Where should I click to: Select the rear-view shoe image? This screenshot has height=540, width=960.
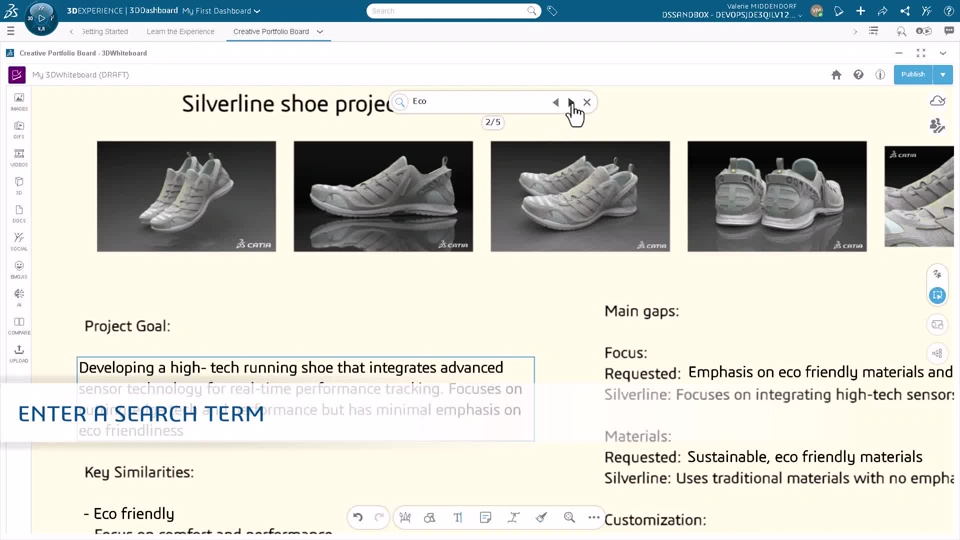777,197
